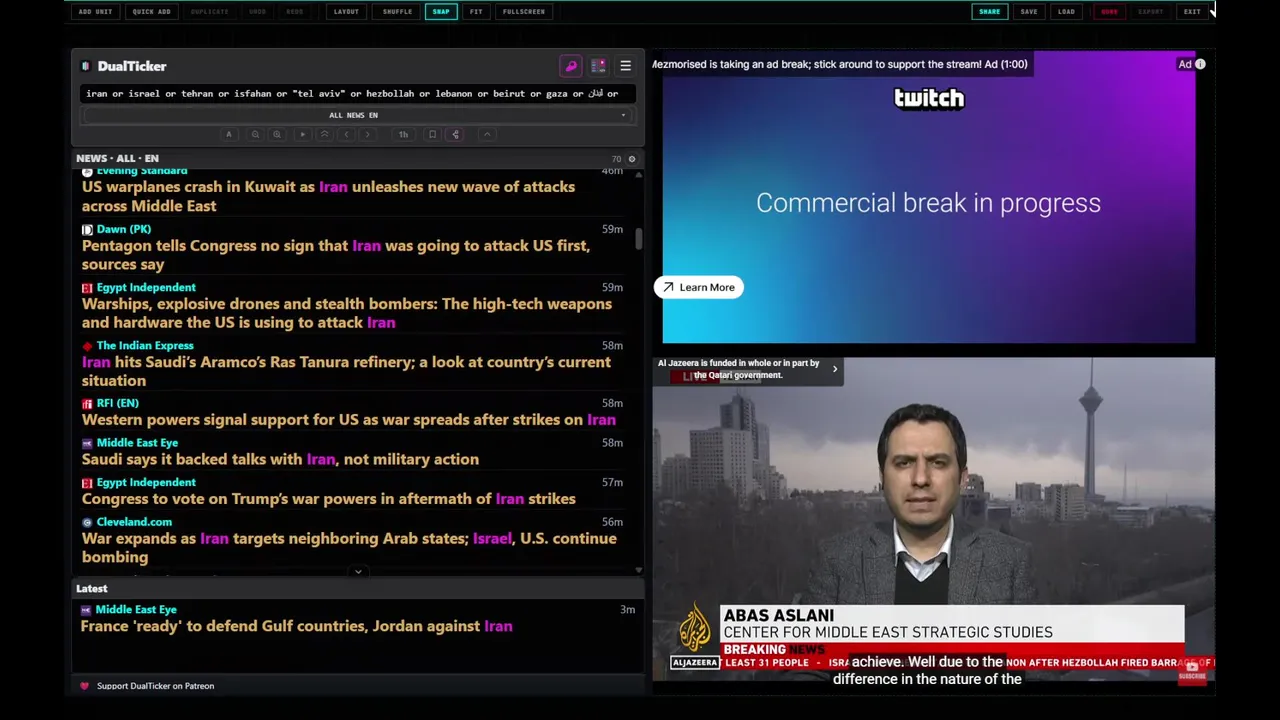This screenshot has height=720, width=1280.
Task: Open headline 'Pentagon tells Congress no sign'
Action: tap(335, 255)
